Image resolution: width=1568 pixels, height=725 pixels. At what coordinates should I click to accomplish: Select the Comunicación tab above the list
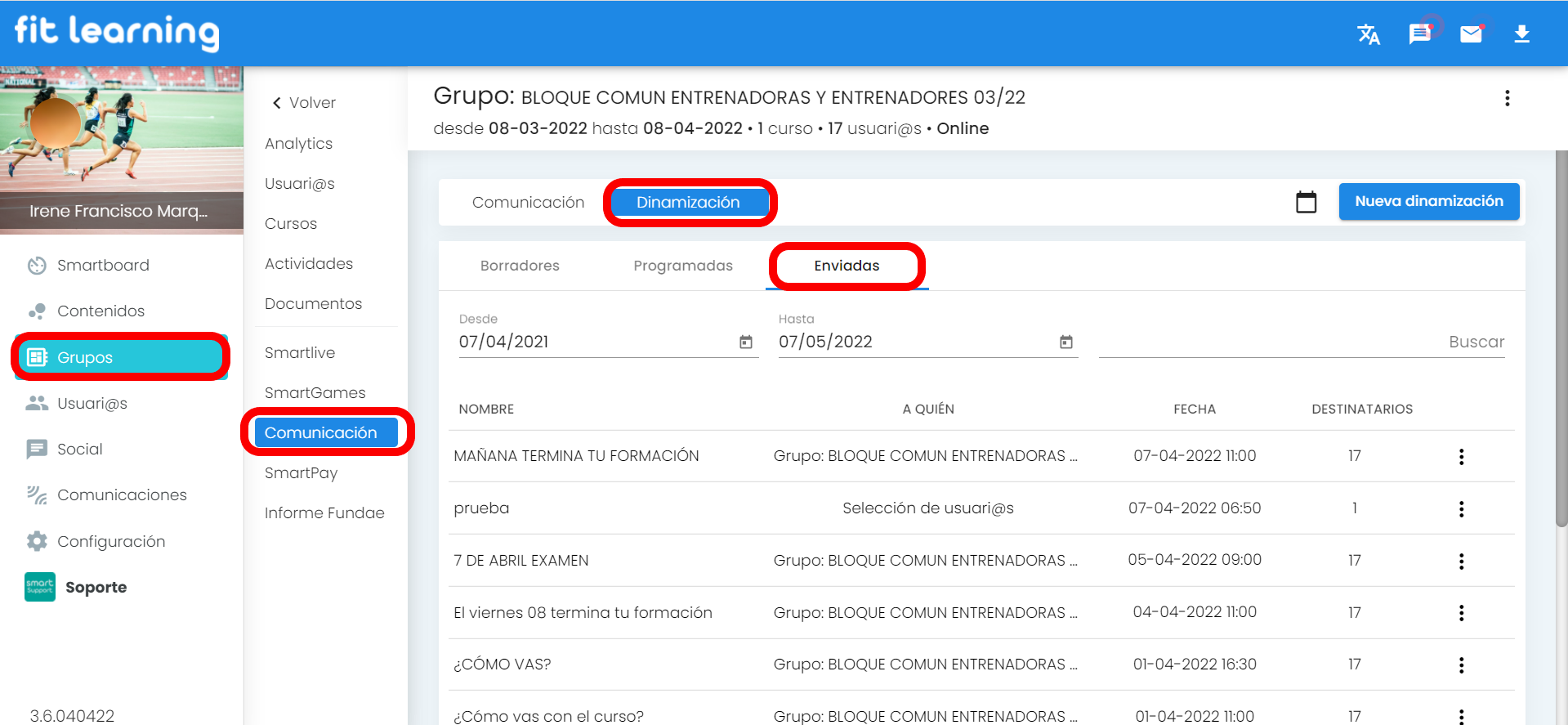pyautogui.click(x=528, y=203)
